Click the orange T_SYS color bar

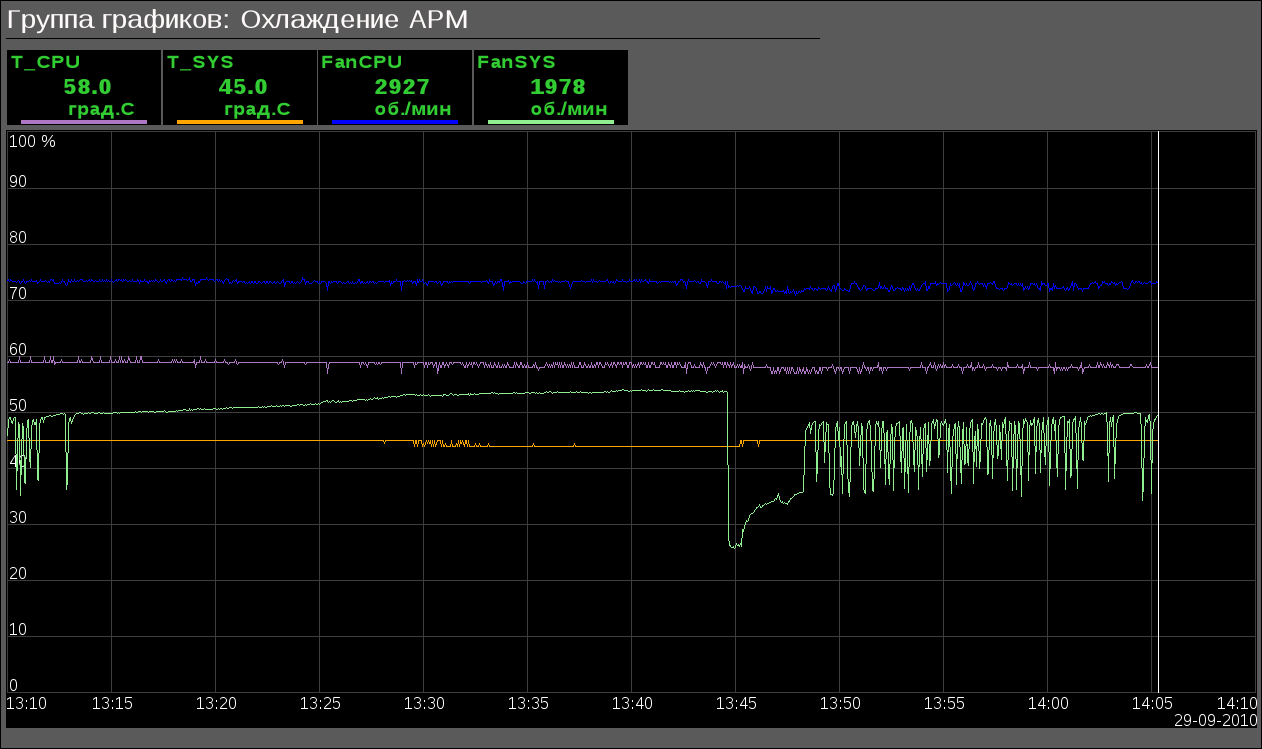click(x=239, y=122)
